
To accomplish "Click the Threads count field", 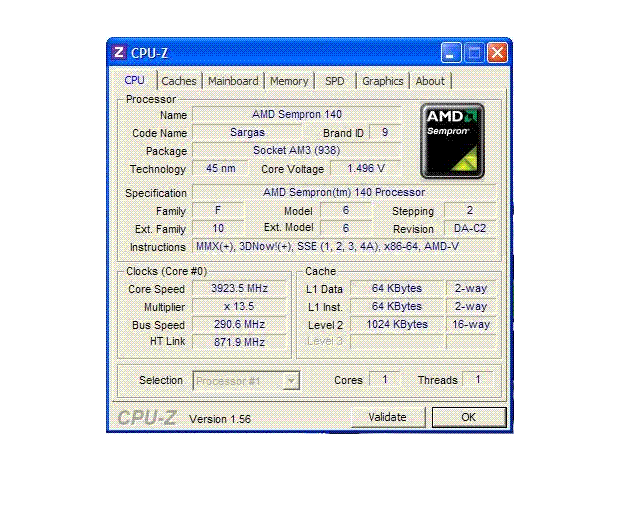I will click(x=478, y=379).
